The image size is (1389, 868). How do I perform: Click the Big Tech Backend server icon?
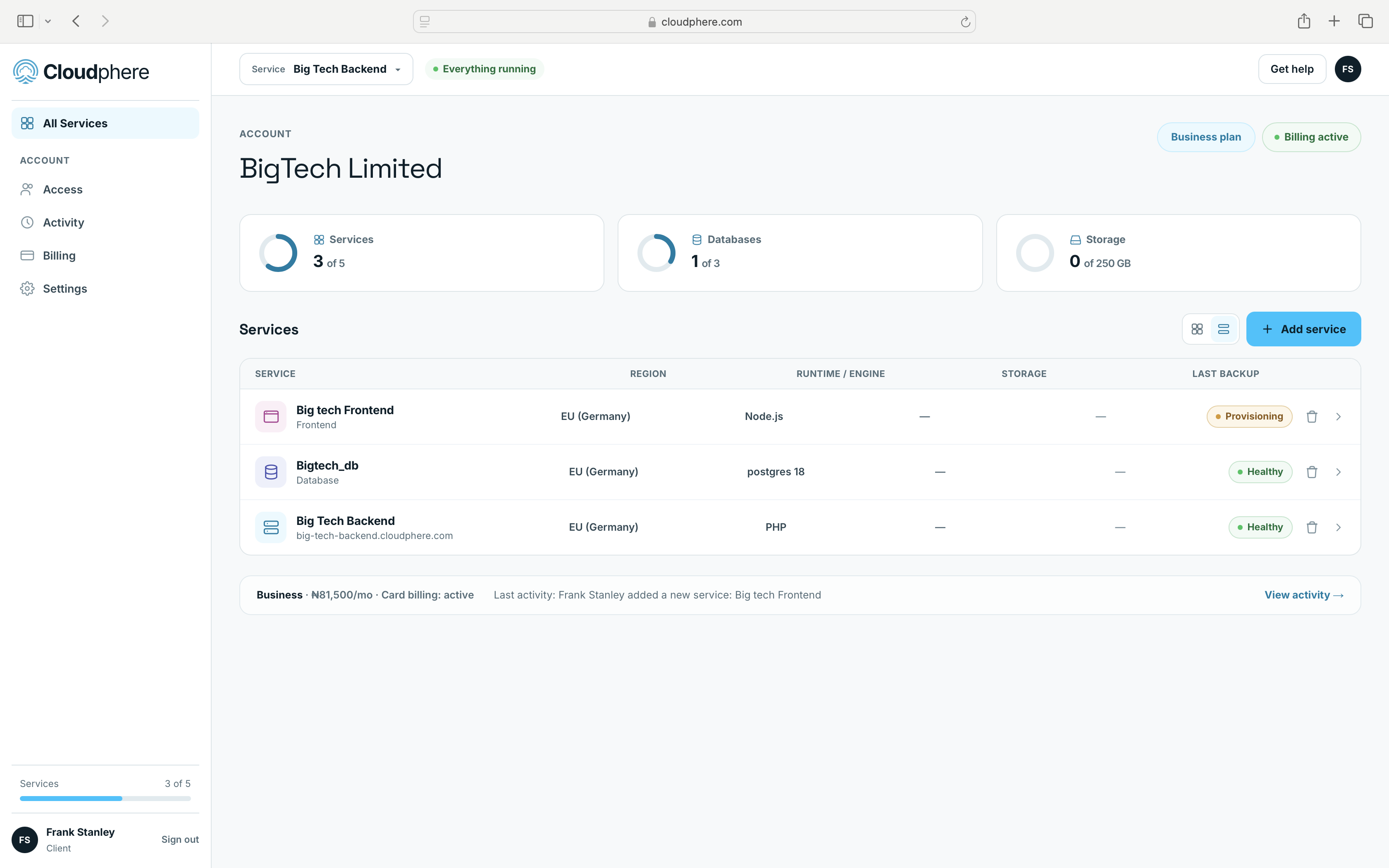tap(271, 527)
